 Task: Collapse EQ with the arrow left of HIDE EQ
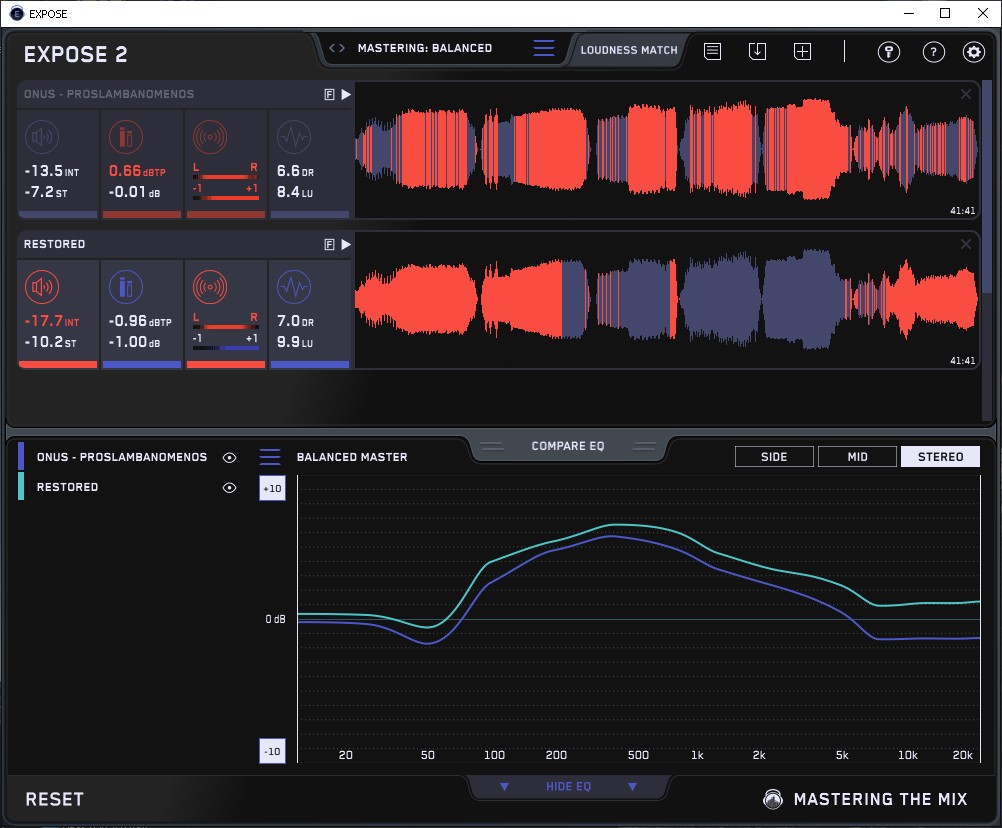(x=504, y=786)
